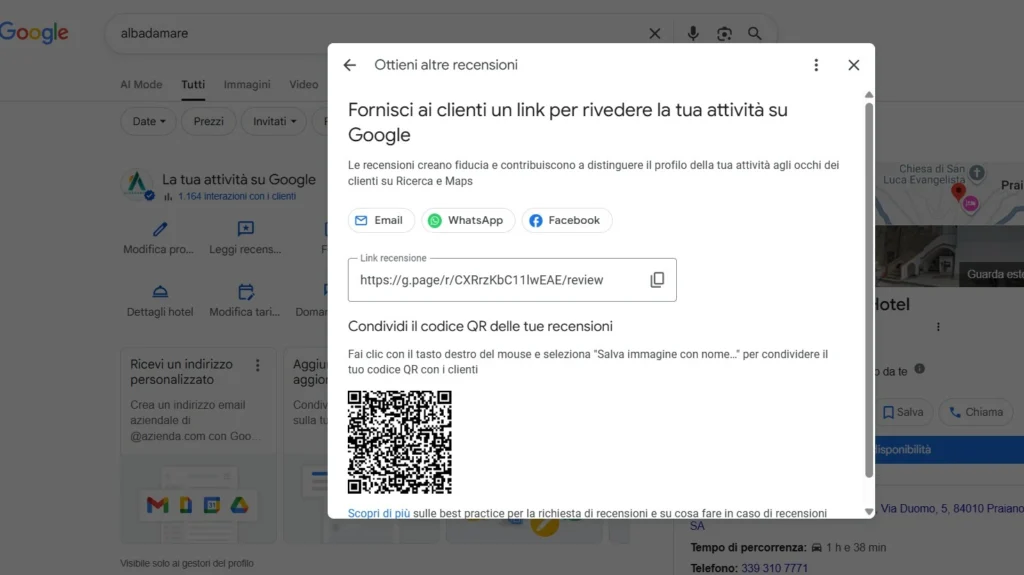Click the QR code image for reviews
Image resolution: width=1024 pixels, height=575 pixels.
click(400, 442)
